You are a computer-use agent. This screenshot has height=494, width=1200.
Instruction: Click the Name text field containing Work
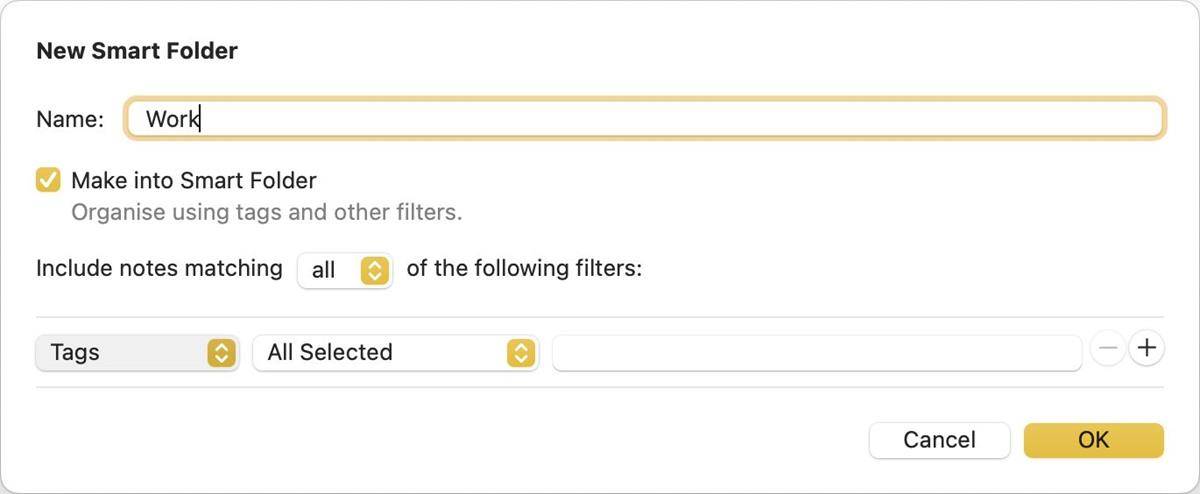644,119
